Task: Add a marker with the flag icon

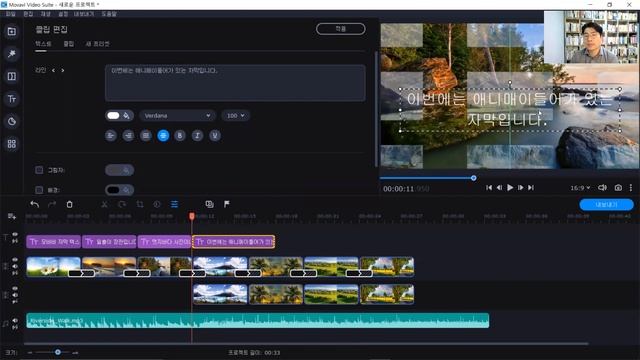Action: (x=227, y=204)
